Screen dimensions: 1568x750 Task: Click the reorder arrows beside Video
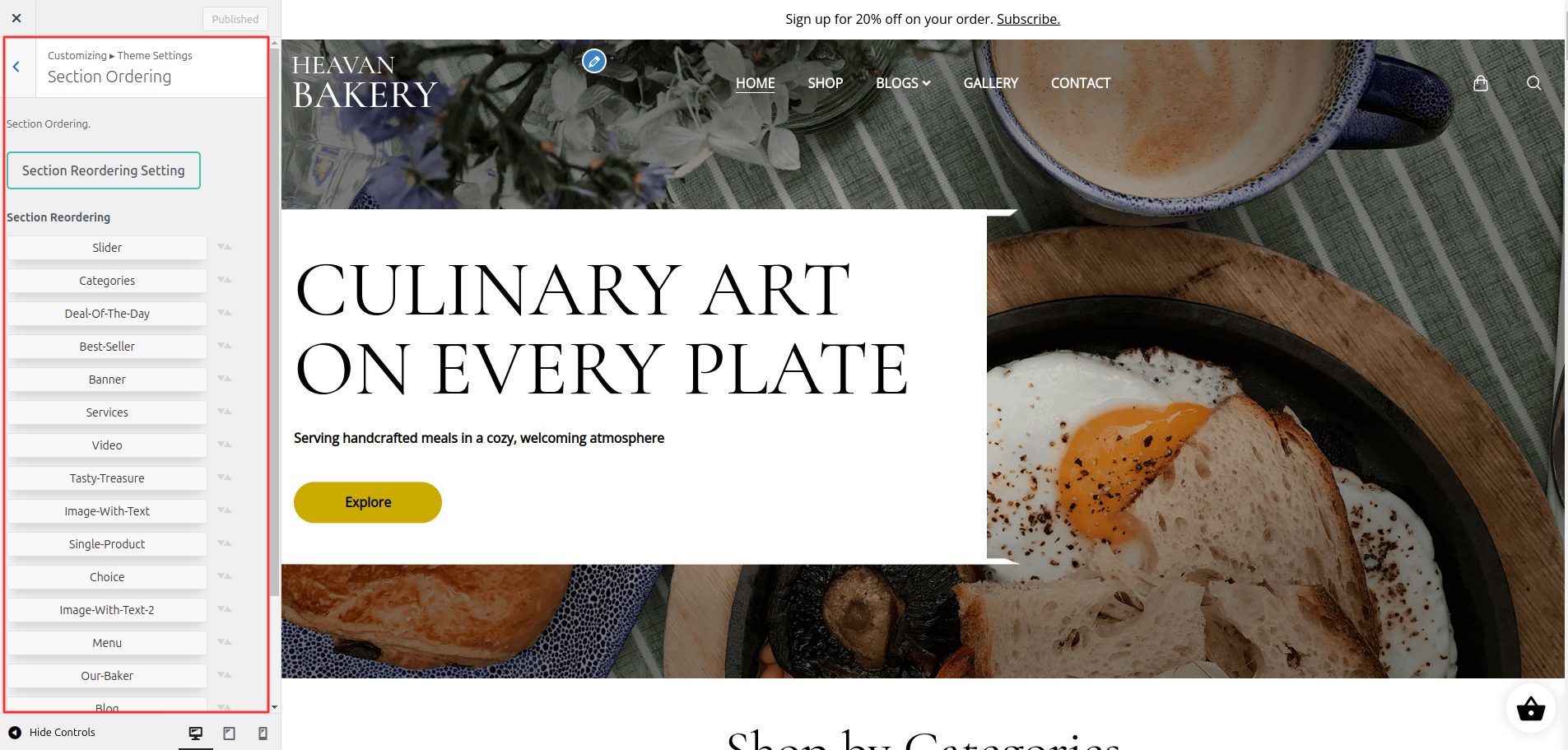(x=224, y=445)
